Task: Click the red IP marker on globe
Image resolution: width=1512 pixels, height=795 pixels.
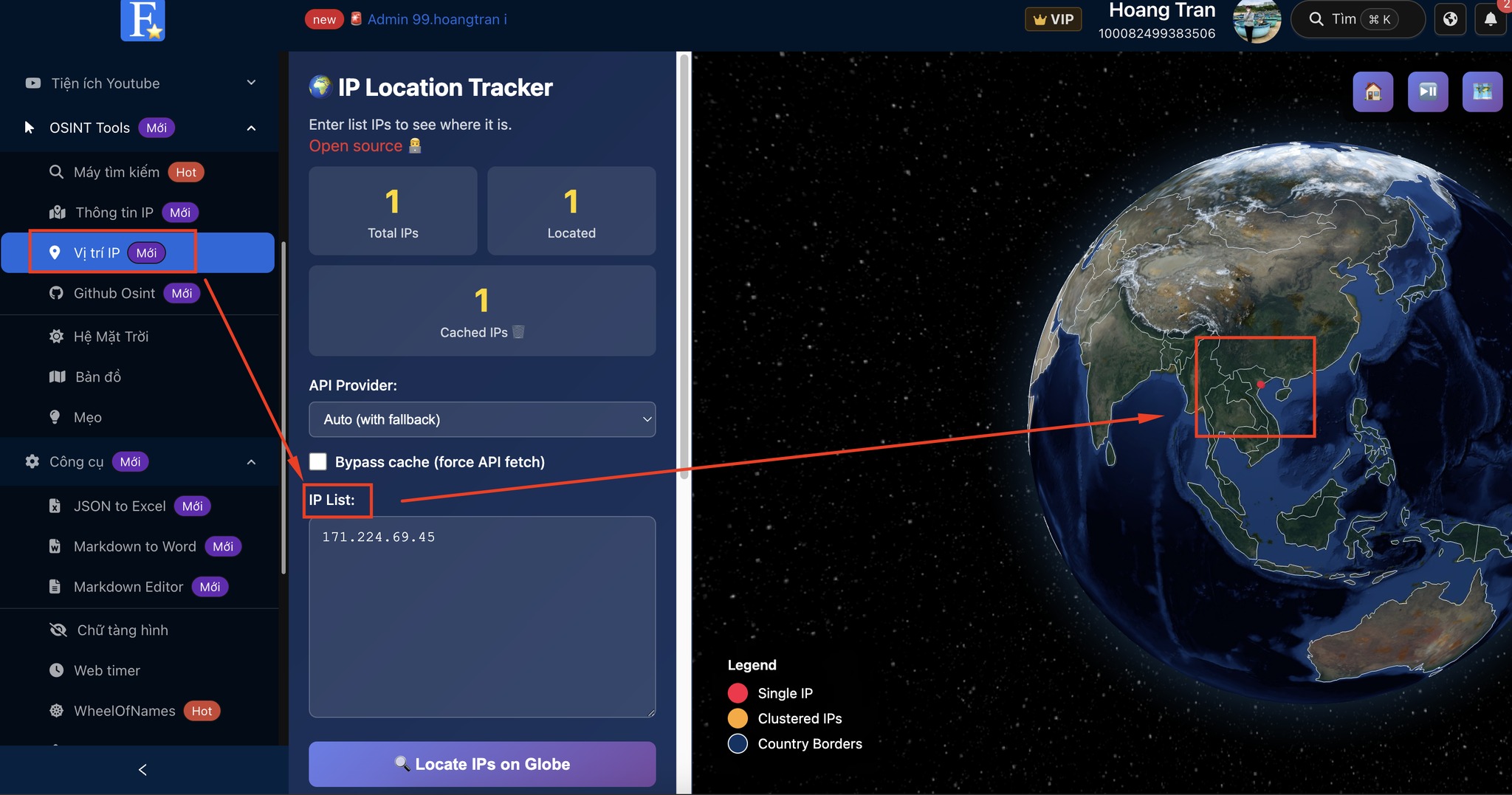Action: point(1260,385)
